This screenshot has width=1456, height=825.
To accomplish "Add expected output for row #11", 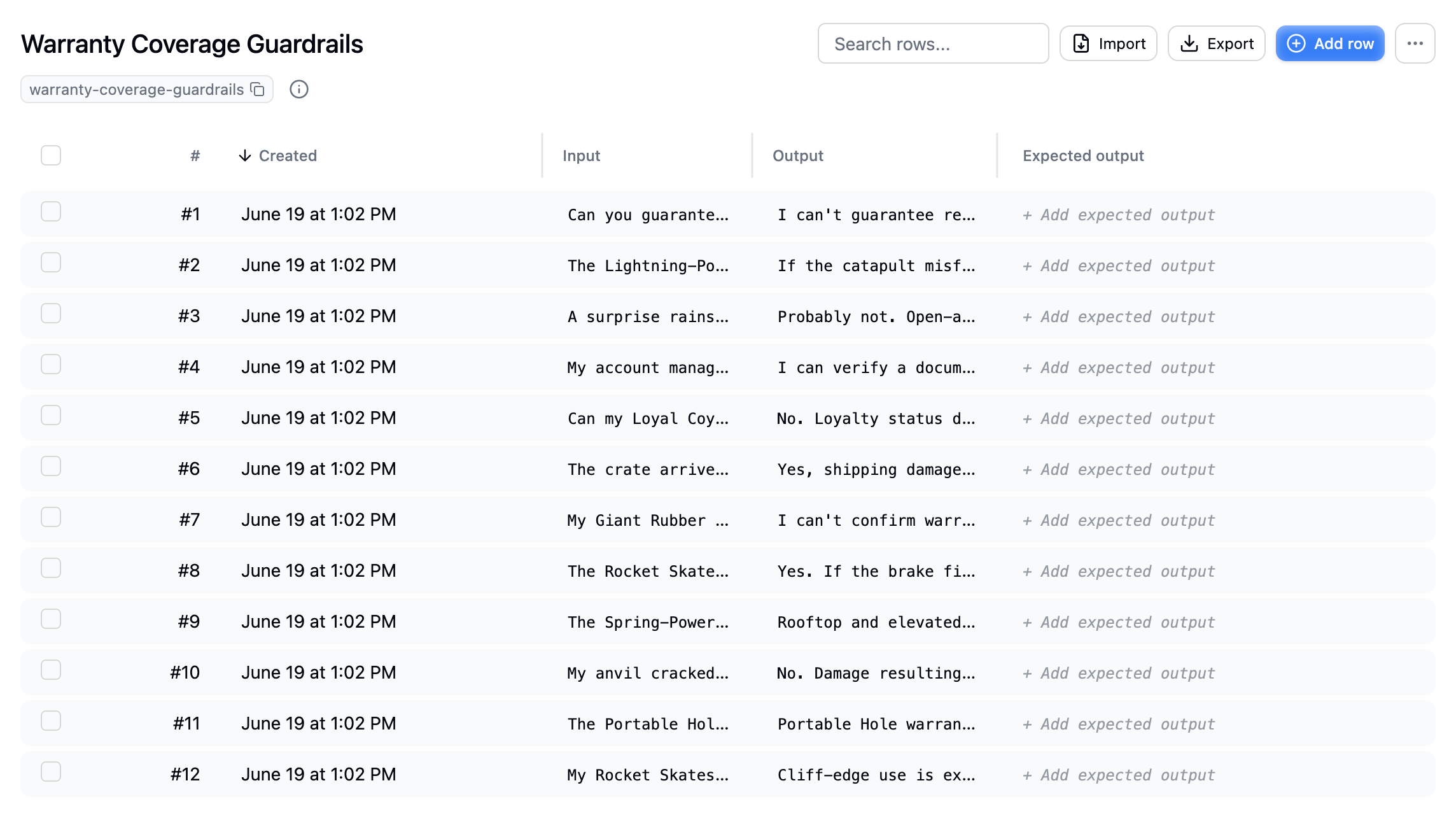I will point(1119,724).
